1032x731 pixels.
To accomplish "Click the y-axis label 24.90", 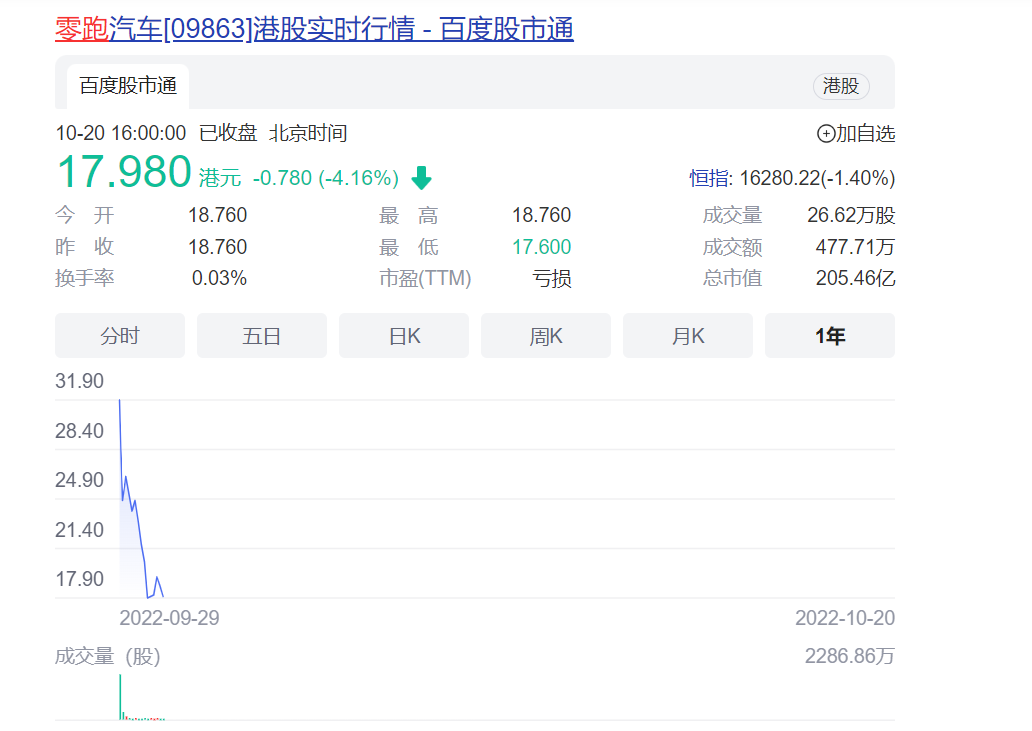I will pyautogui.click(x=80, y=480).
